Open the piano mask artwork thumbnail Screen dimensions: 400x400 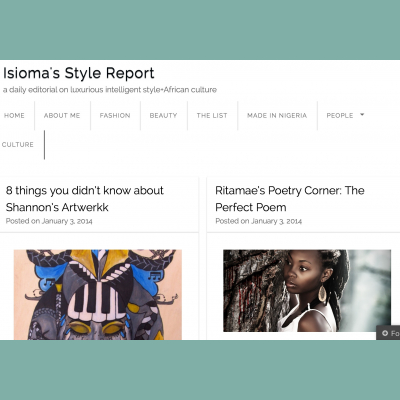click(x=98, y=295)
